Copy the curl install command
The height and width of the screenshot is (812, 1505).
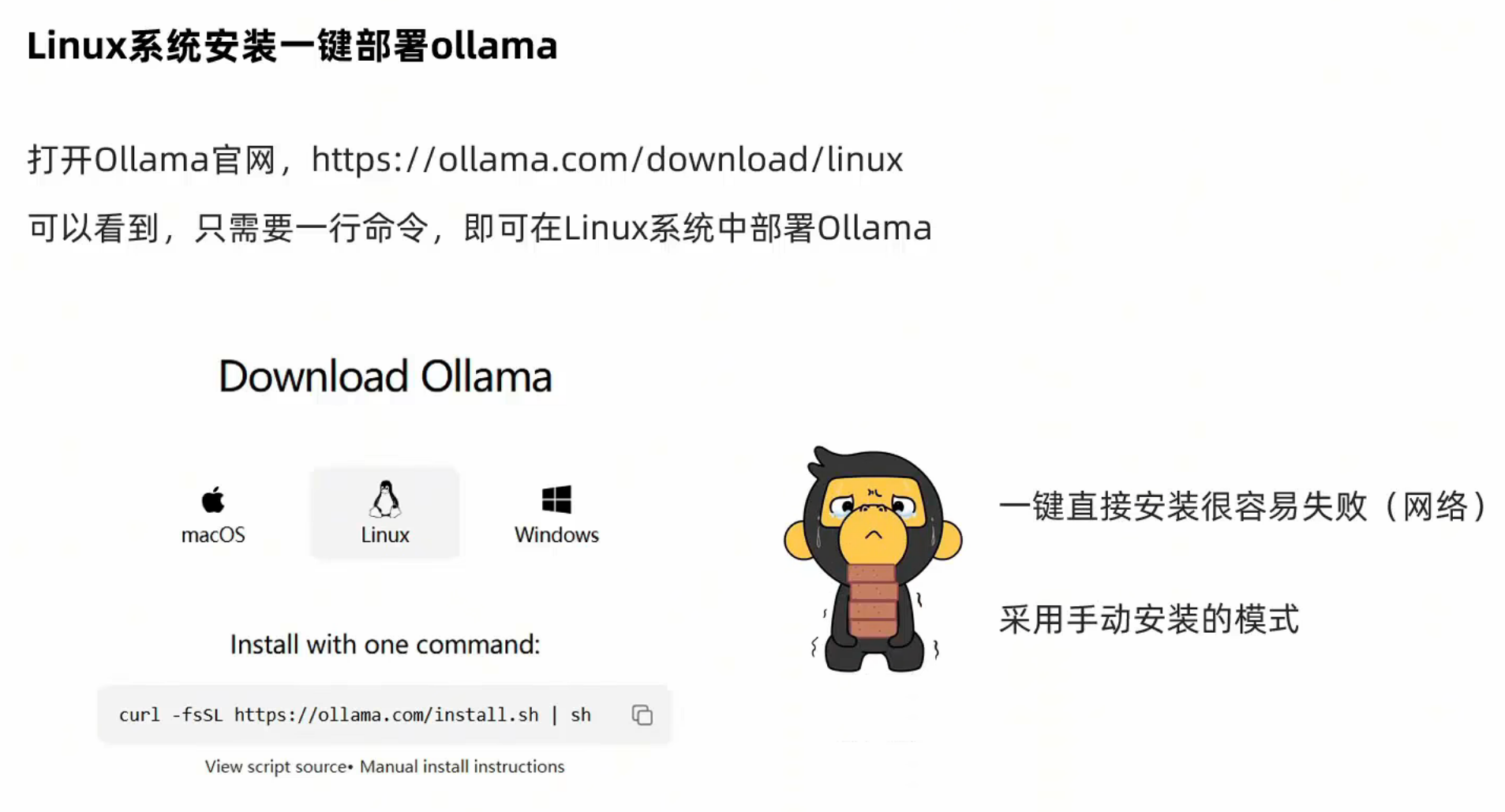pos(642,715)
